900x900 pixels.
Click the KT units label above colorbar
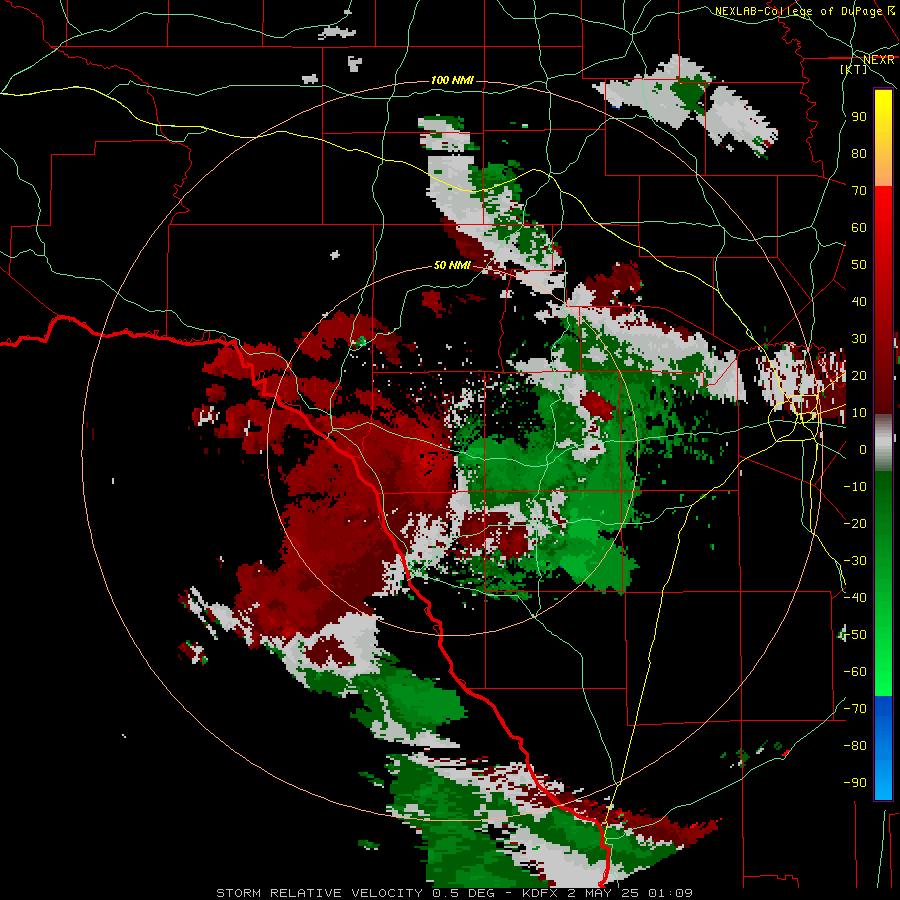click(x=854, y=69)
